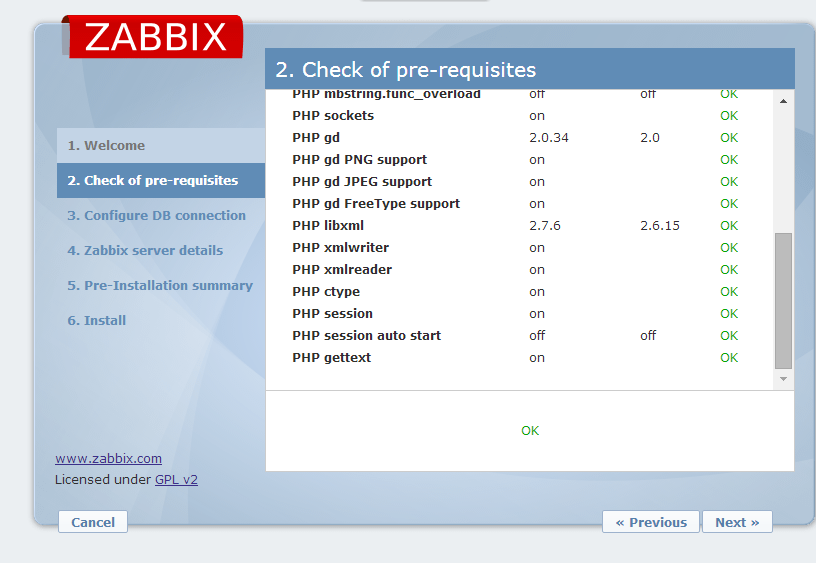The image size is (816, 563).
Task: Click the Cancel button
Action: (93, 522)
